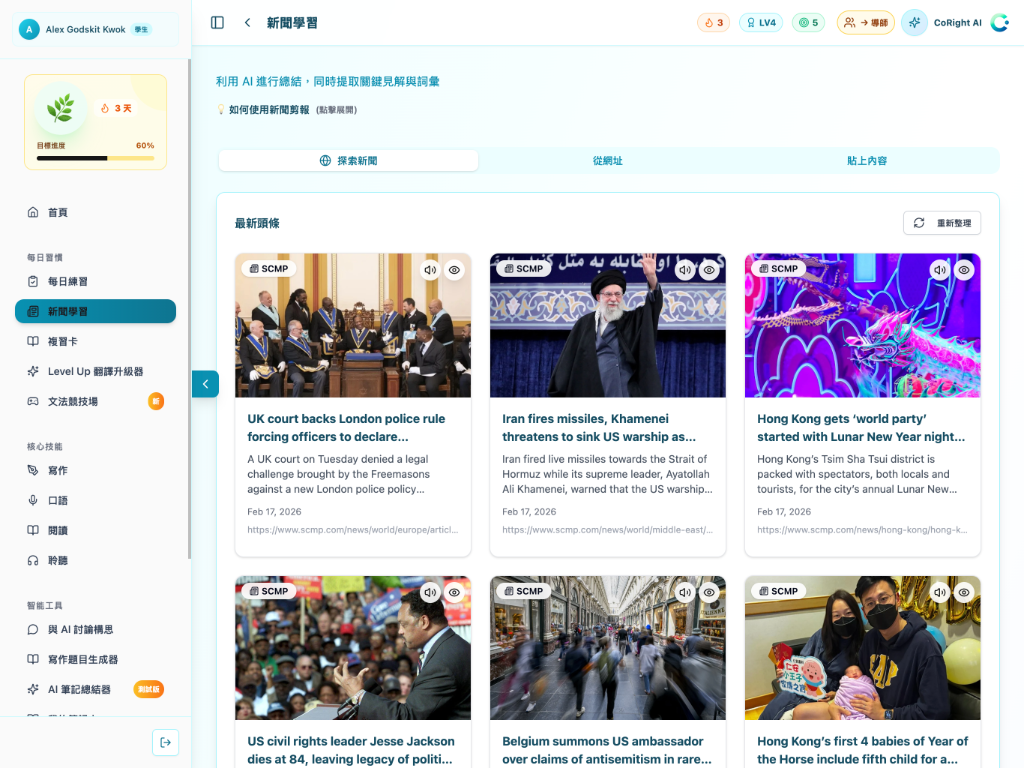Open the streak badge showing flame 3
Image resolution: width=1024 pixels, height=768 pixels.
(713, 23)
